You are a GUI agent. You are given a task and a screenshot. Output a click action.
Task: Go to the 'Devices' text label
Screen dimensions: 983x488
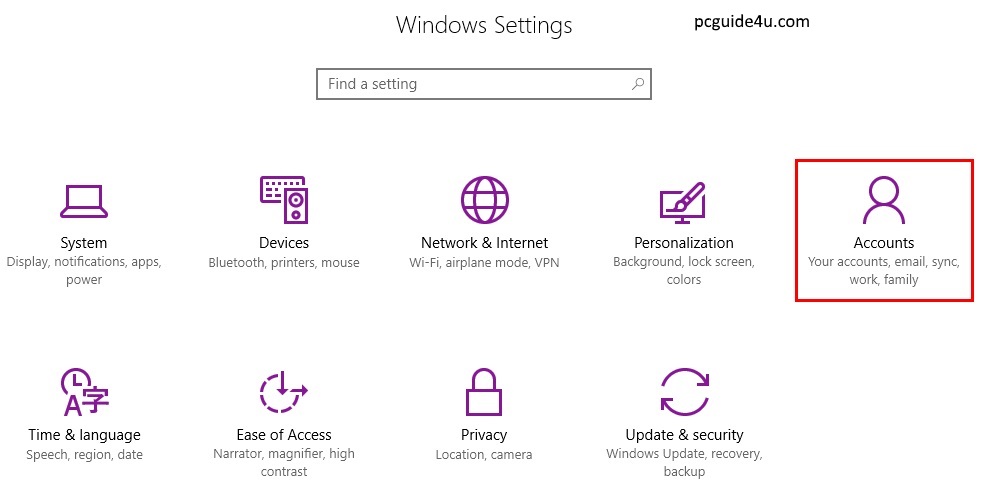click(284, 243)
